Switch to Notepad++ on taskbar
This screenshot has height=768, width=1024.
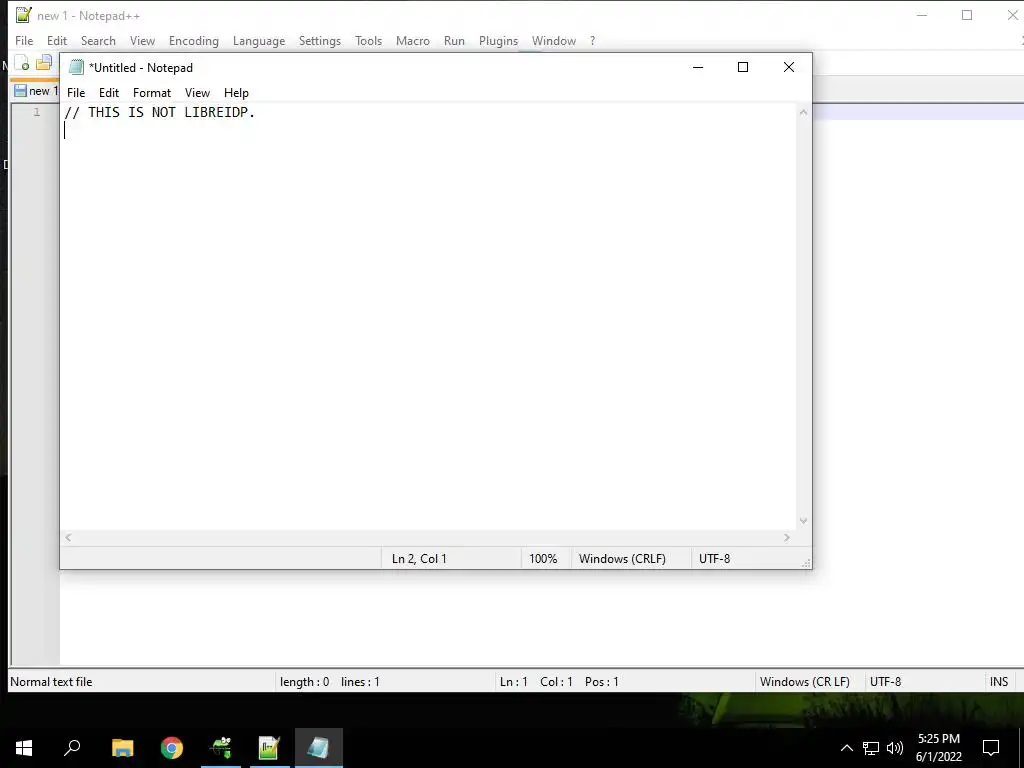click(x=269, y=748)
